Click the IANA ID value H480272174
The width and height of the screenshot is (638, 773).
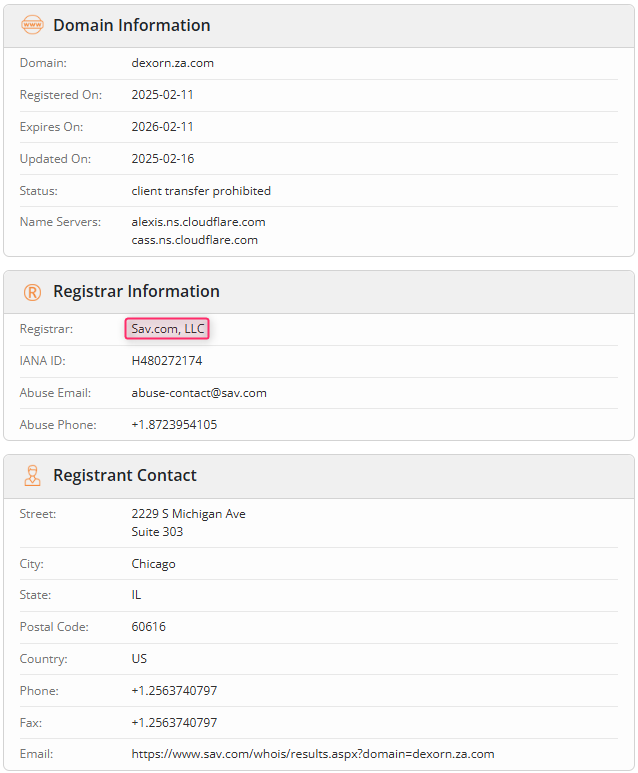tap(167, 361)
